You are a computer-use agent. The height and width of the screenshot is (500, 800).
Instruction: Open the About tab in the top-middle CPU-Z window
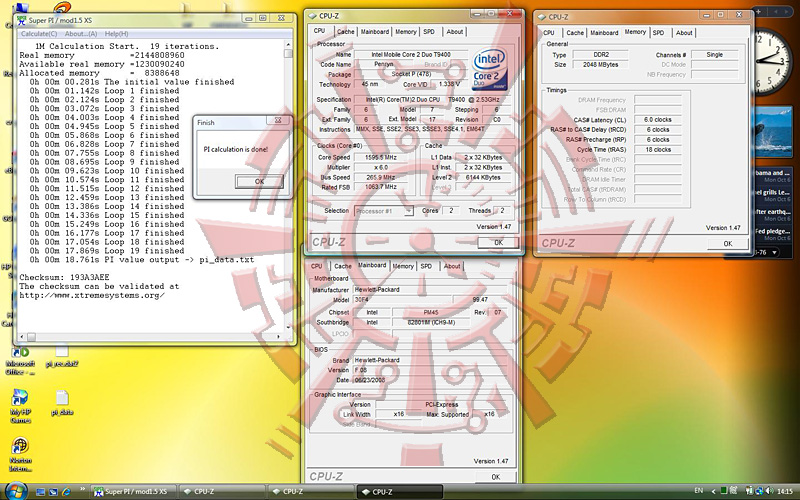pos(455,32)
